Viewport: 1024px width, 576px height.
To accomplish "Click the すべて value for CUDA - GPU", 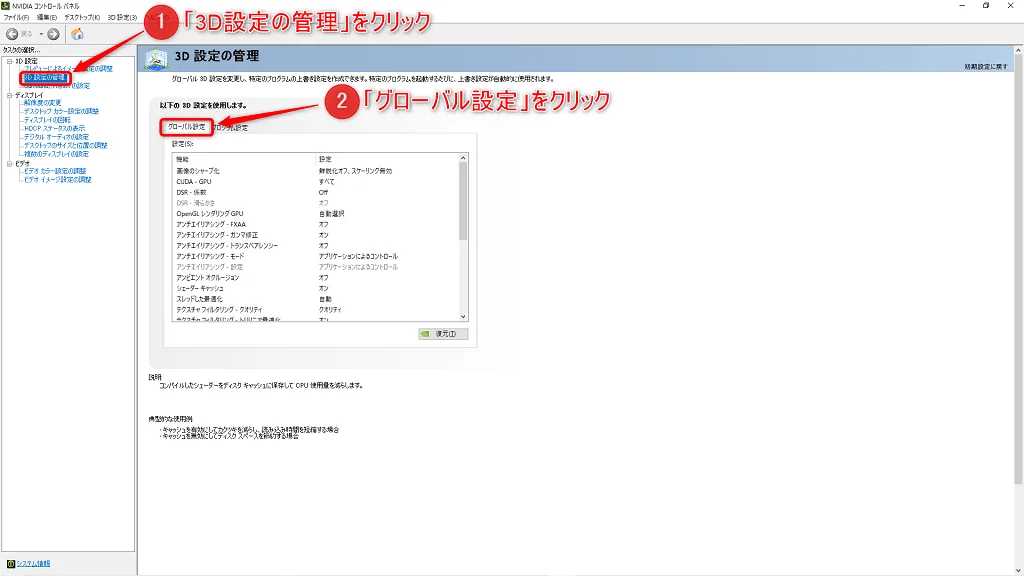I will [x=327, y=182].
